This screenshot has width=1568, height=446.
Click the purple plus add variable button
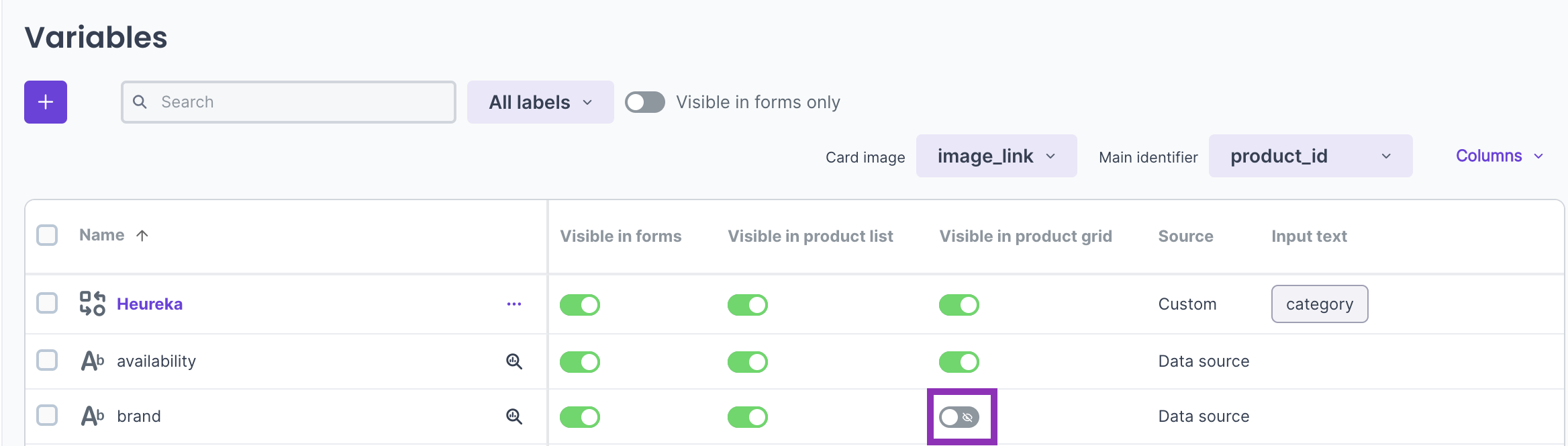(x=46, y=102)
